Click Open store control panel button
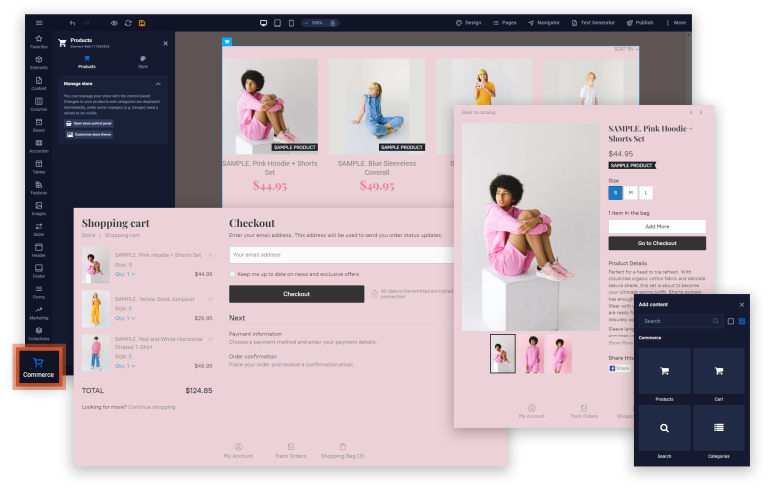 [x=90, y=123]
